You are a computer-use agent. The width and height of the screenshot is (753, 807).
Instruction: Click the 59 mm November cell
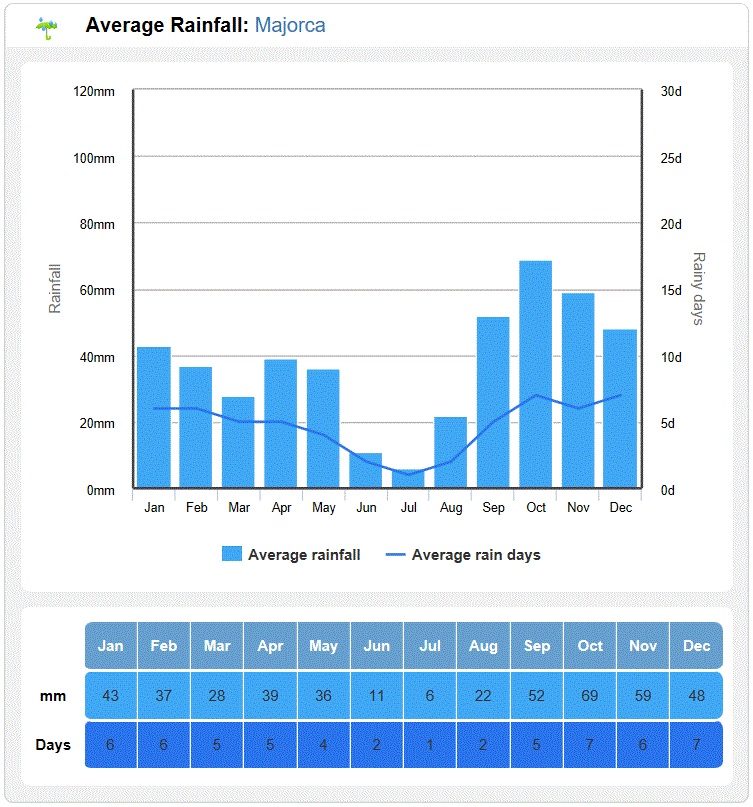click(x=643, y=695)
